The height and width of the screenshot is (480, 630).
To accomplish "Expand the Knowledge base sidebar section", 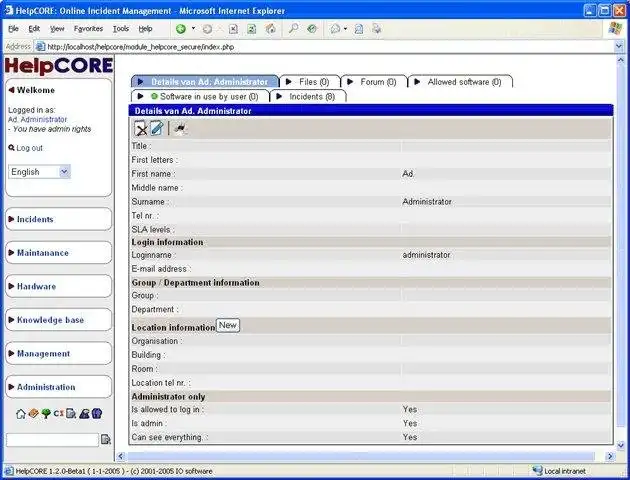I will tap(59, 320).
